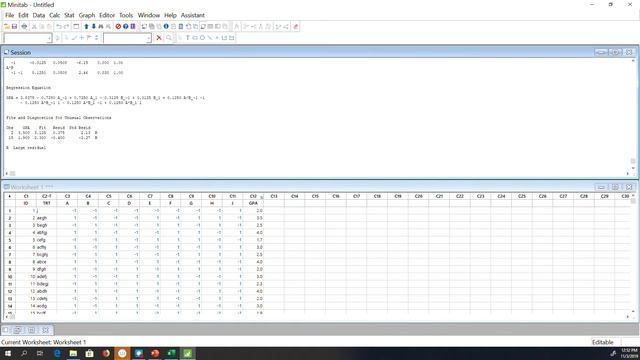
Task: Click the red eraser icon at toolbar end
Action: tap(296, 27)
